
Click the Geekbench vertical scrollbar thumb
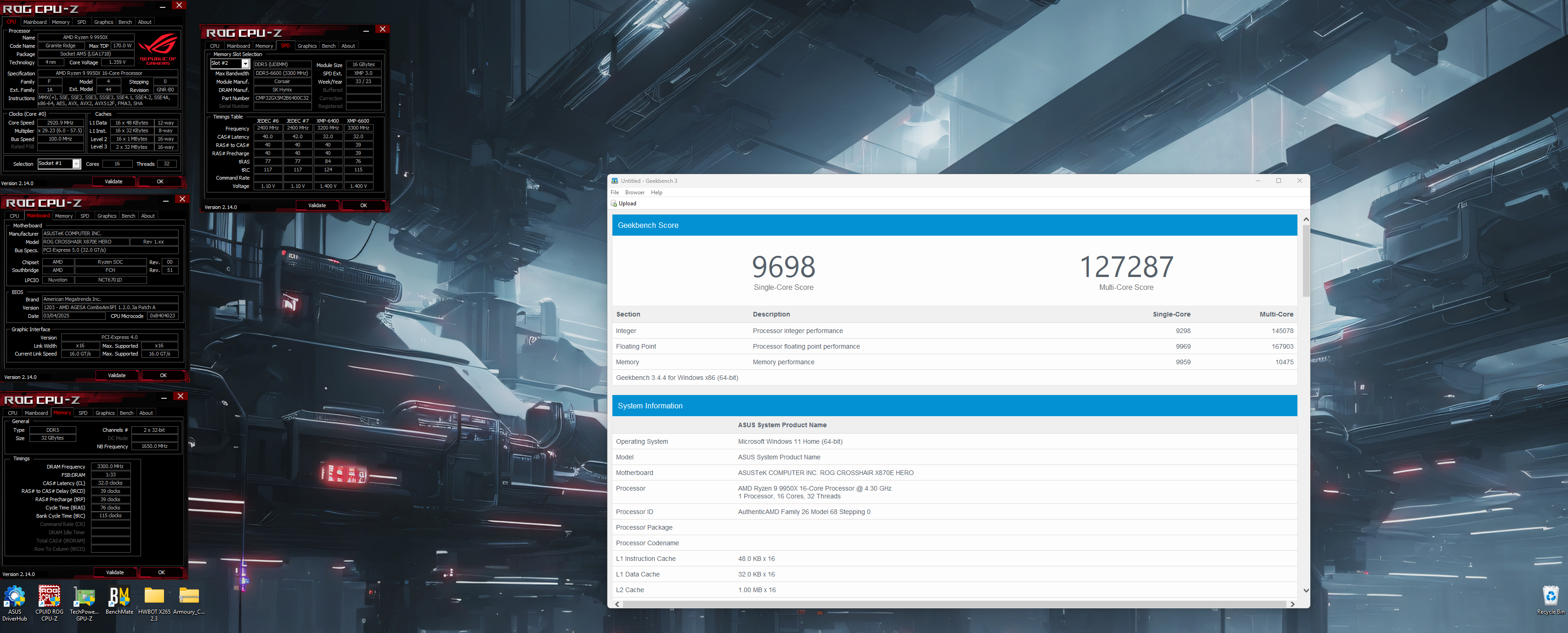1306,260
